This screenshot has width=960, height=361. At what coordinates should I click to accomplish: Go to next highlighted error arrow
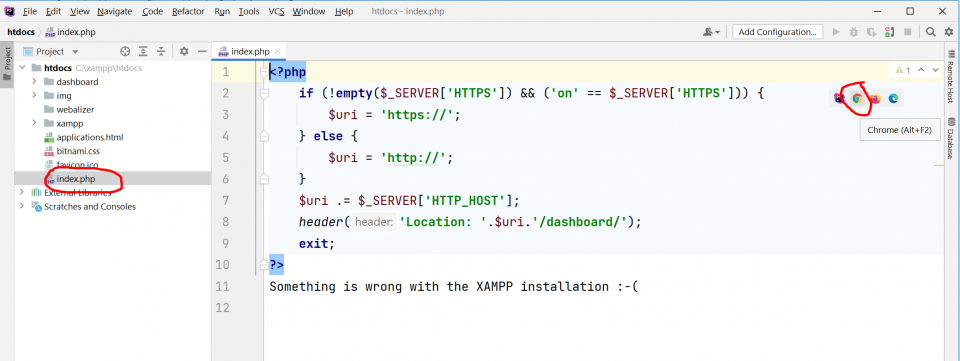(936, 70)
